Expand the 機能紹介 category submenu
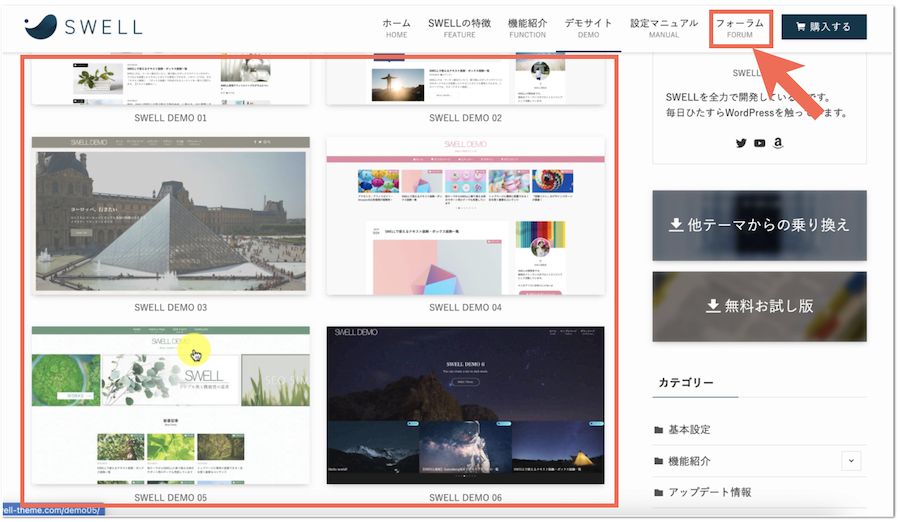 point(851,461)
